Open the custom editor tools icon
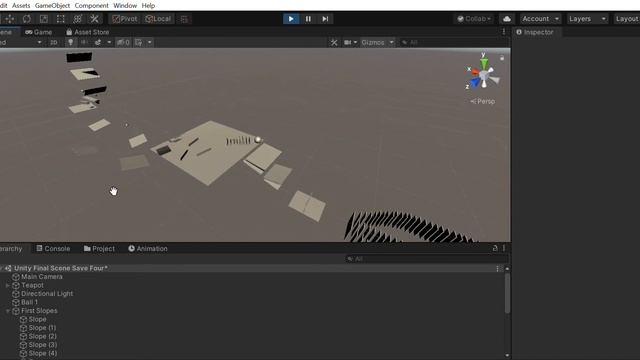The height and width of the screenshot is (360, 640). 94,19
